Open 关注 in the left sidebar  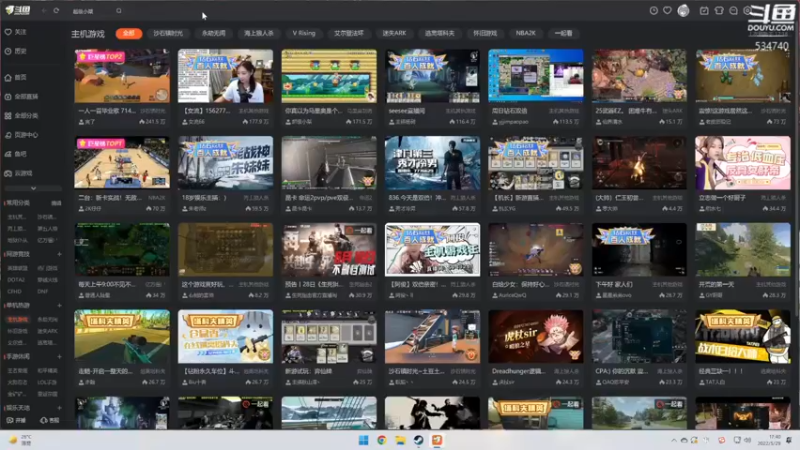coord(16,32)
